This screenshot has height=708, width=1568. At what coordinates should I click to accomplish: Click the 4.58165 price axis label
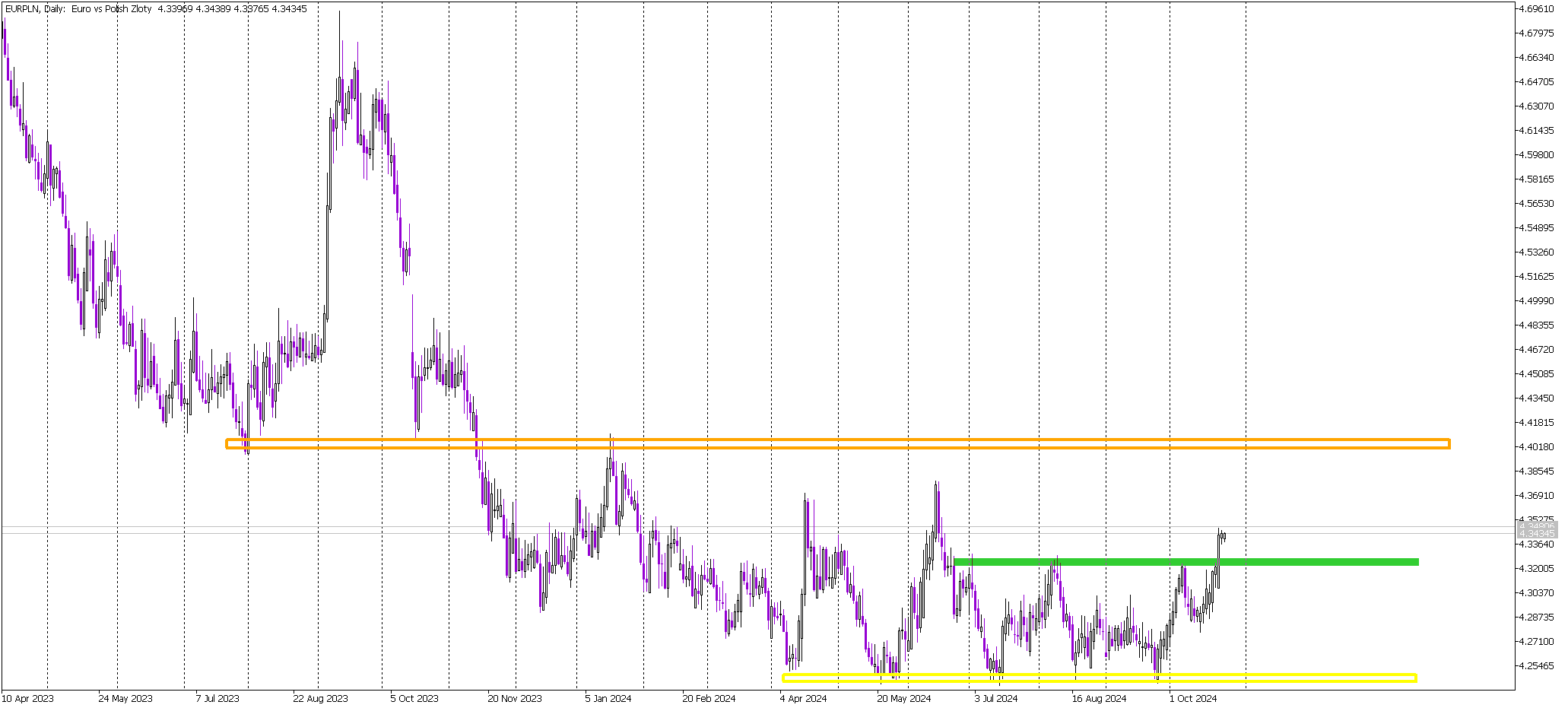pos(1537,179)
